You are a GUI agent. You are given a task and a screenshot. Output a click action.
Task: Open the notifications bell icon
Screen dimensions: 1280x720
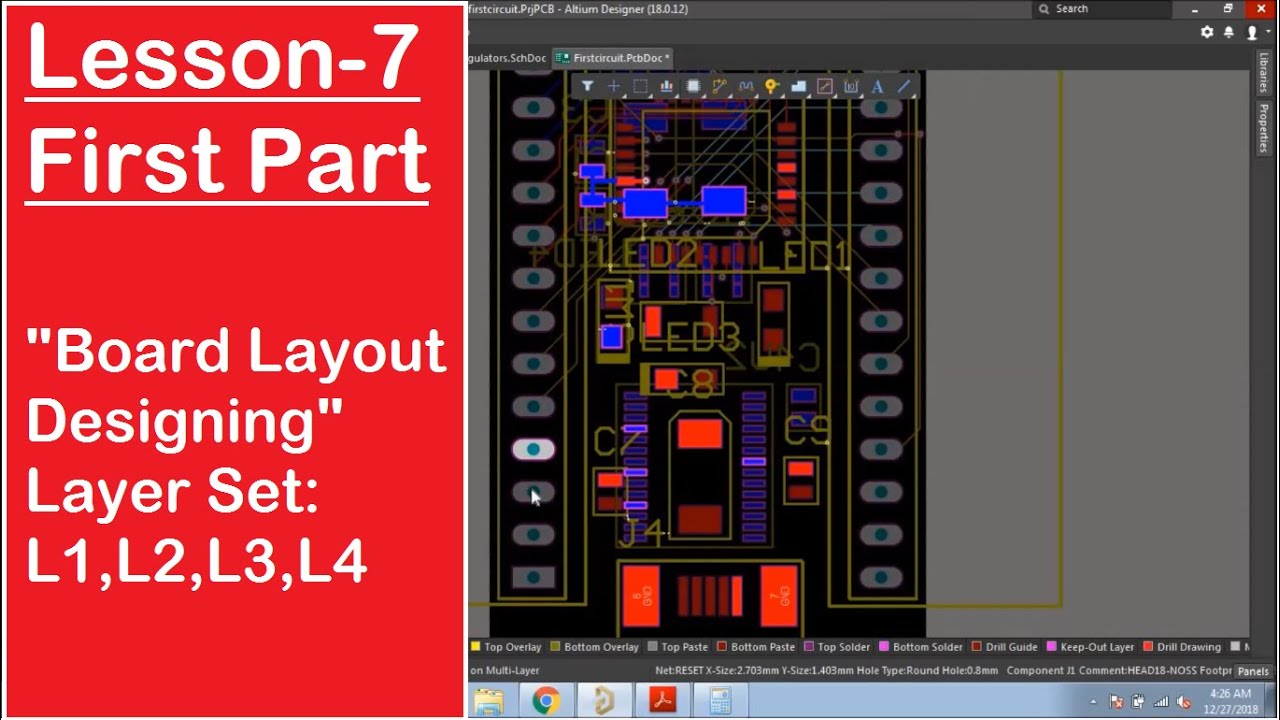pyautogui.click(x=1229, y=32)
